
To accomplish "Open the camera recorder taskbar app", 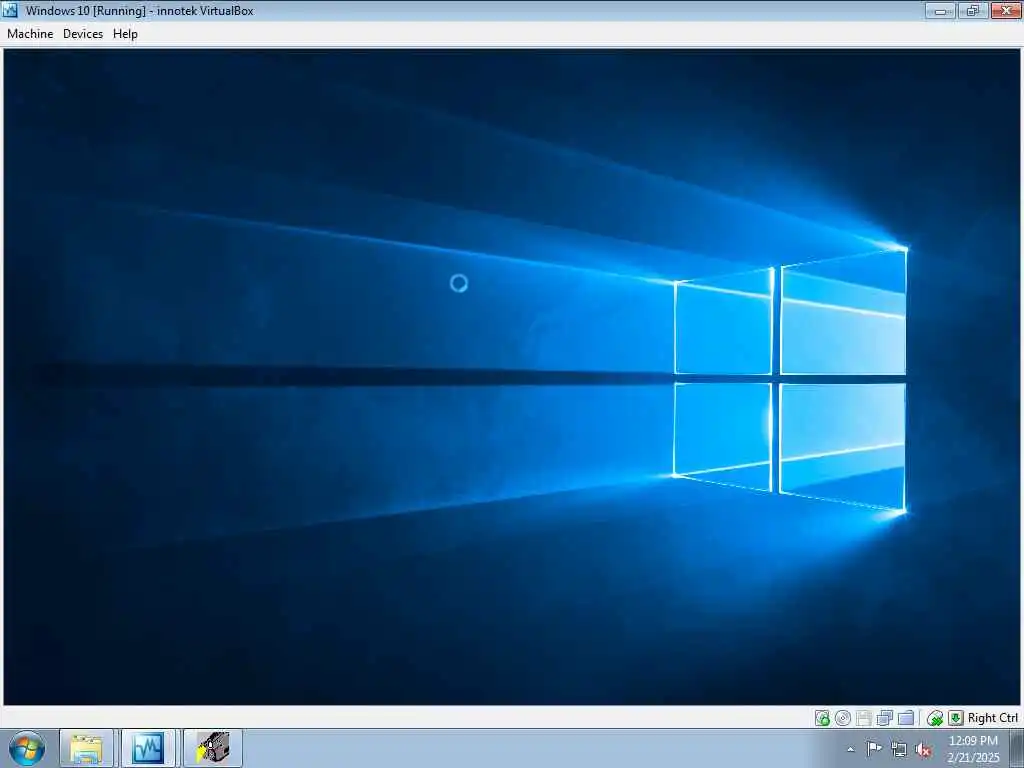I will click(212, 748).
